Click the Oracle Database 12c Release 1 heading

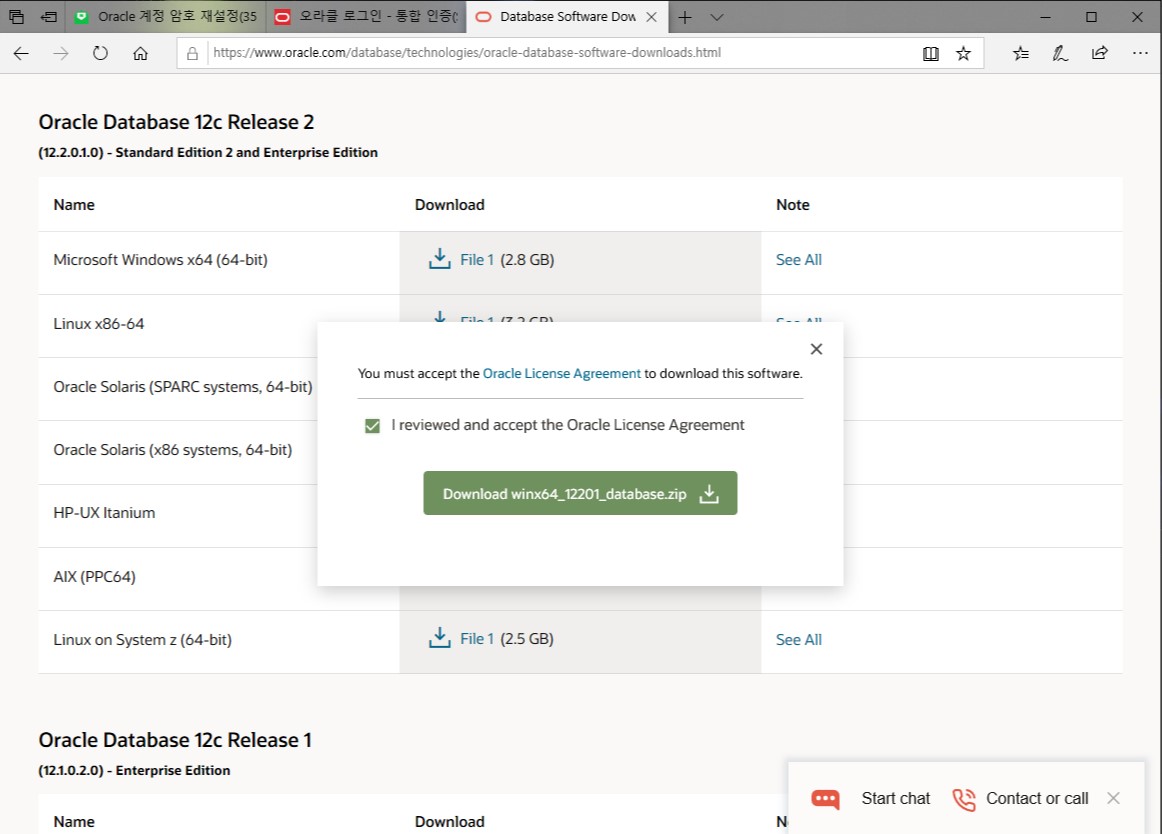point(175,740)
